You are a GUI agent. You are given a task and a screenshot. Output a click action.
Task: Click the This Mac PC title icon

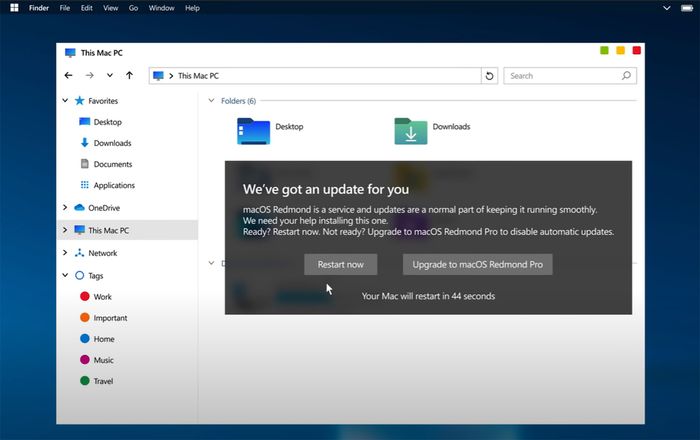point(70,53)
